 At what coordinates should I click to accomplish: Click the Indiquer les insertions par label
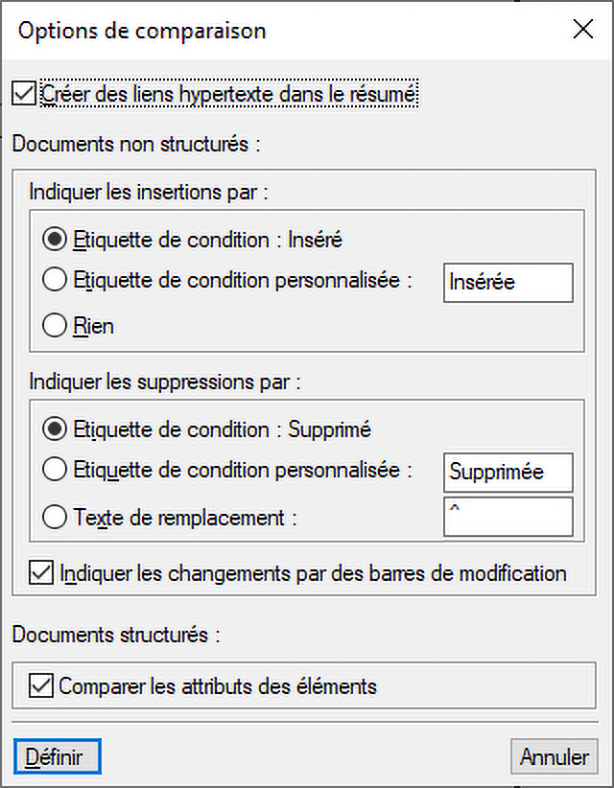click(150, 190)
